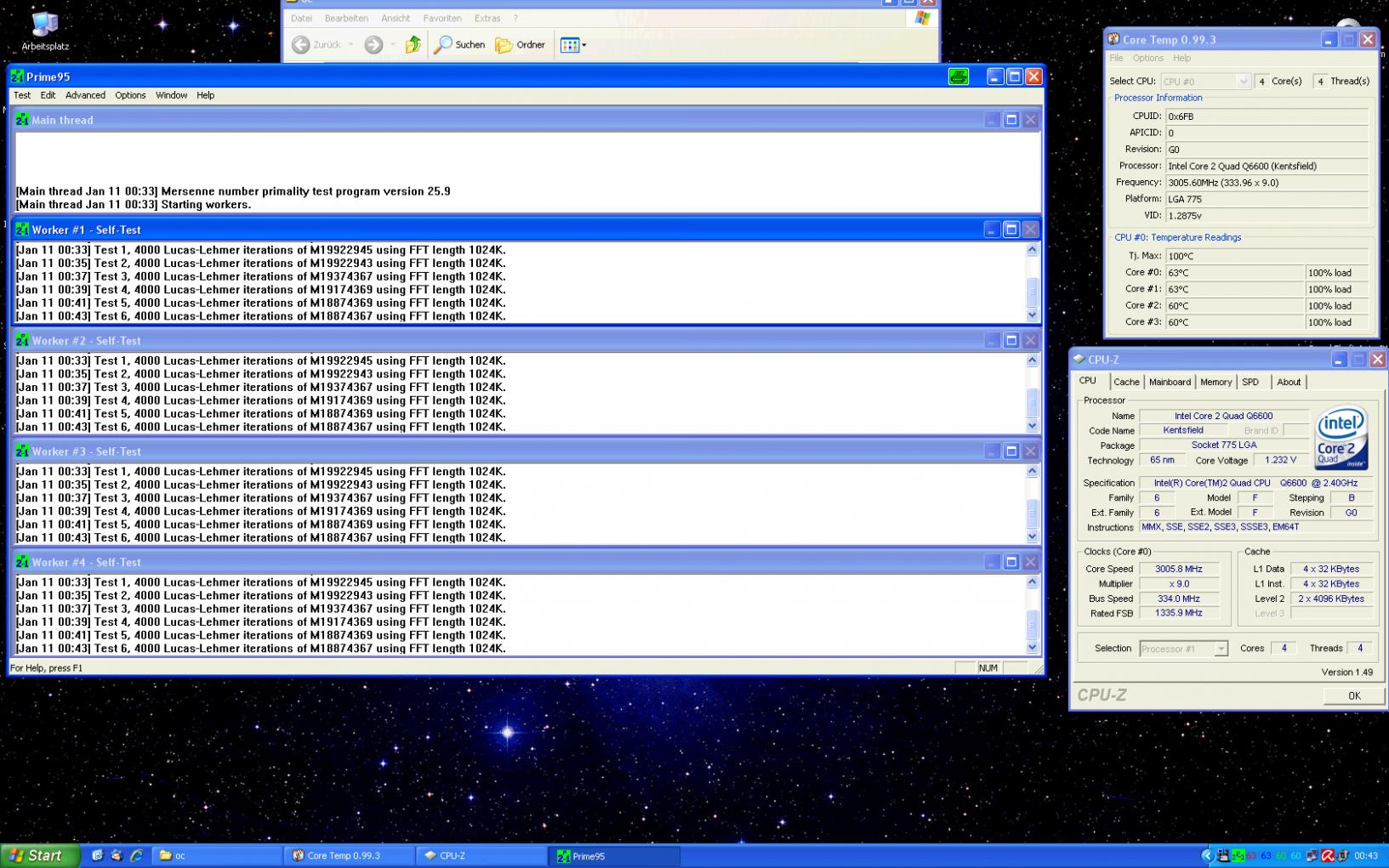
Task: Click the Worker #4 window icon
Action: pos(22,562)
